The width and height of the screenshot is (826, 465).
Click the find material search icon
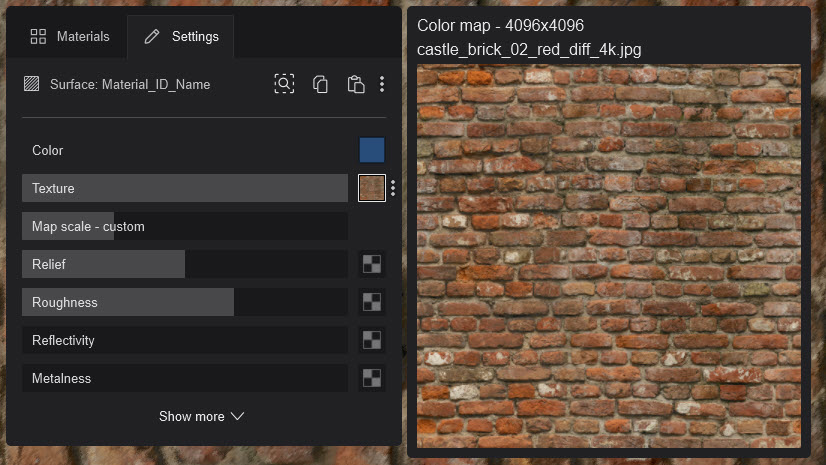pos(284,84)
